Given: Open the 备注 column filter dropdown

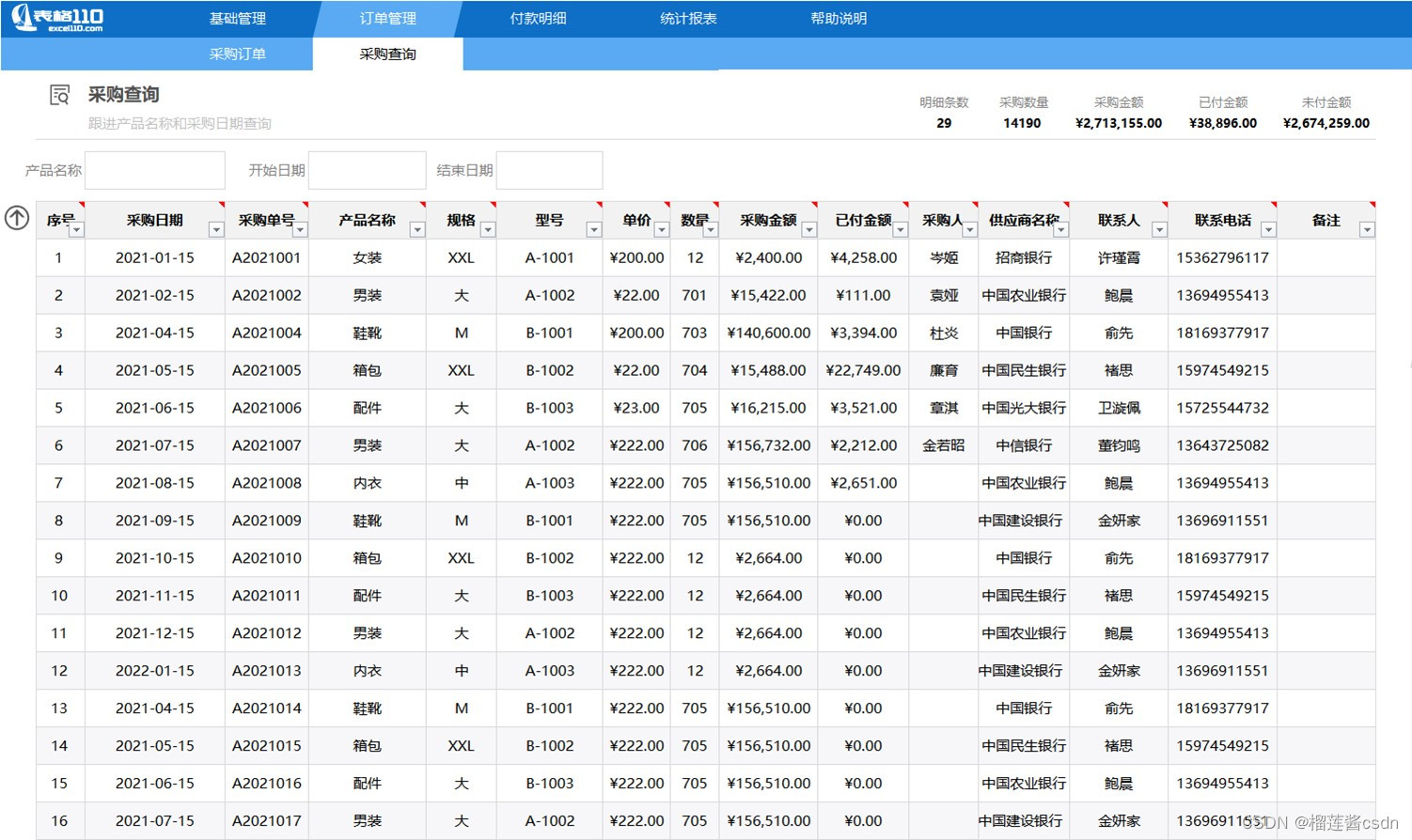Looking at the screenshot, I should [1367, 229].
